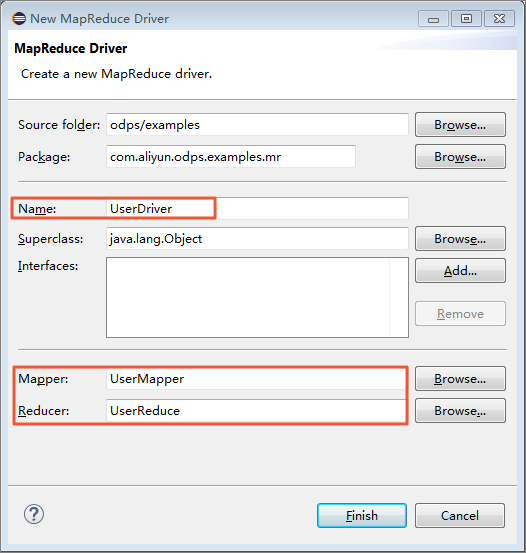Focus the Superclass field java.lang.Object
The image size is (526, 553).
pyautogui.click(x=257, y=239)
